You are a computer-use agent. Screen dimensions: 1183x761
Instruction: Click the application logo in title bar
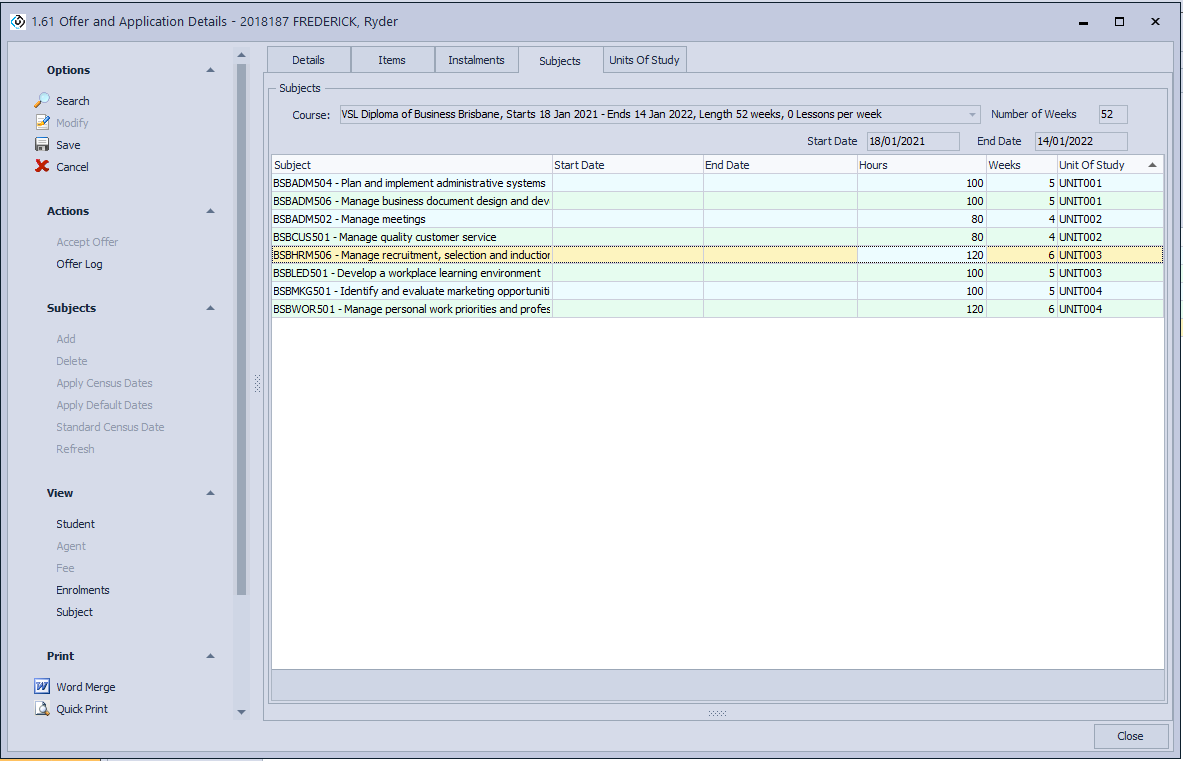(18, 21)
